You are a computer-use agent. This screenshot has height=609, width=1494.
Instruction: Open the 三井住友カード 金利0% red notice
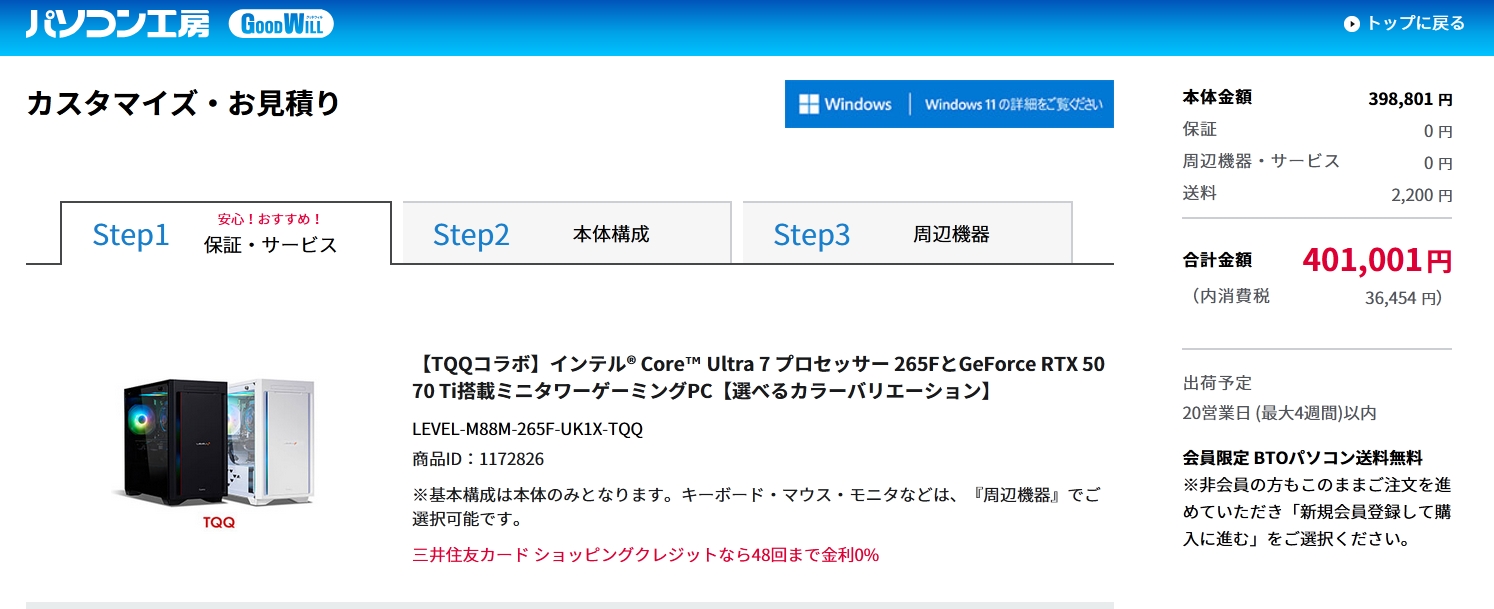point(645,554)
